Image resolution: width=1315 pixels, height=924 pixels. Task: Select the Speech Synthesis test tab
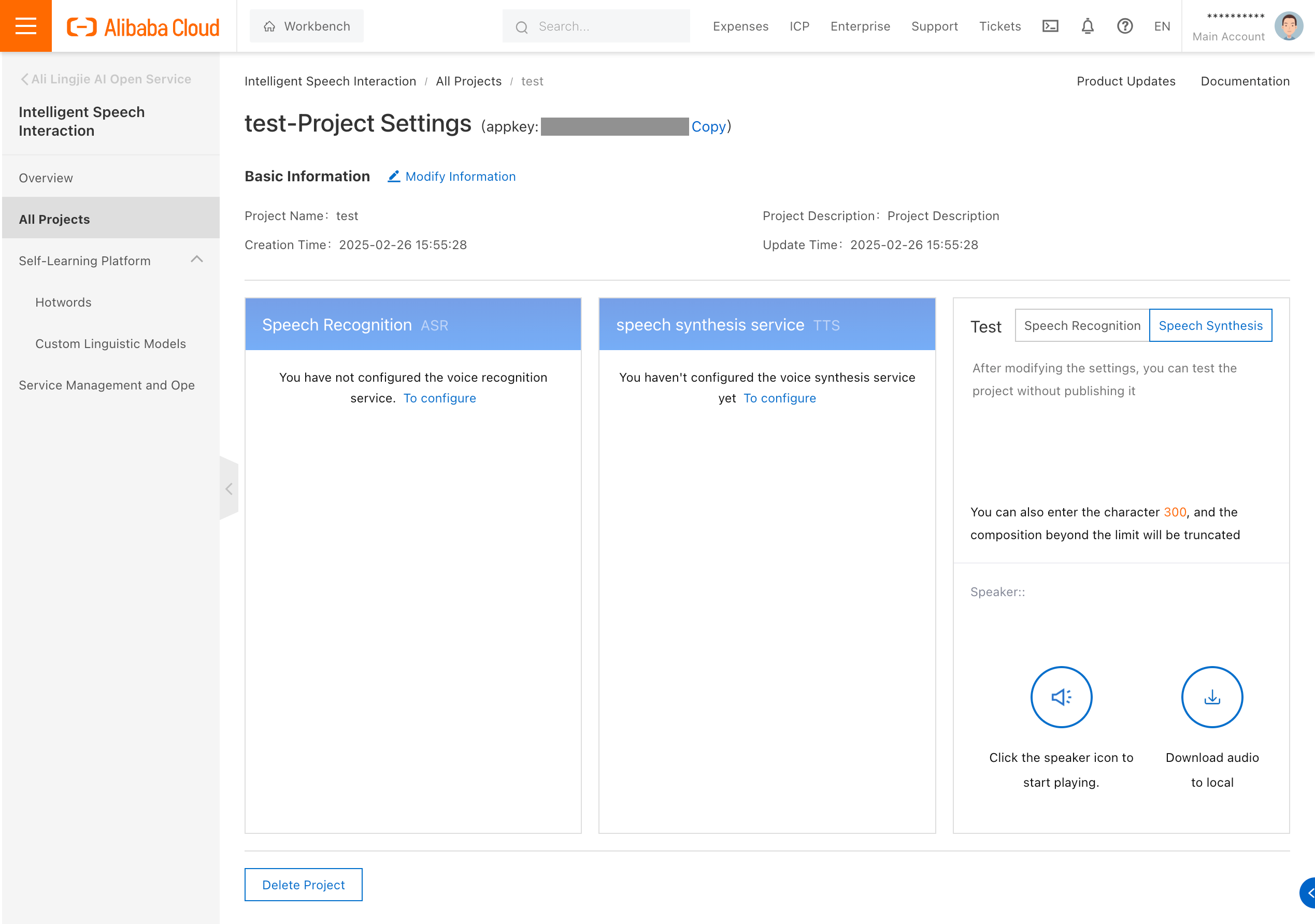click(x=1210, y=325)
